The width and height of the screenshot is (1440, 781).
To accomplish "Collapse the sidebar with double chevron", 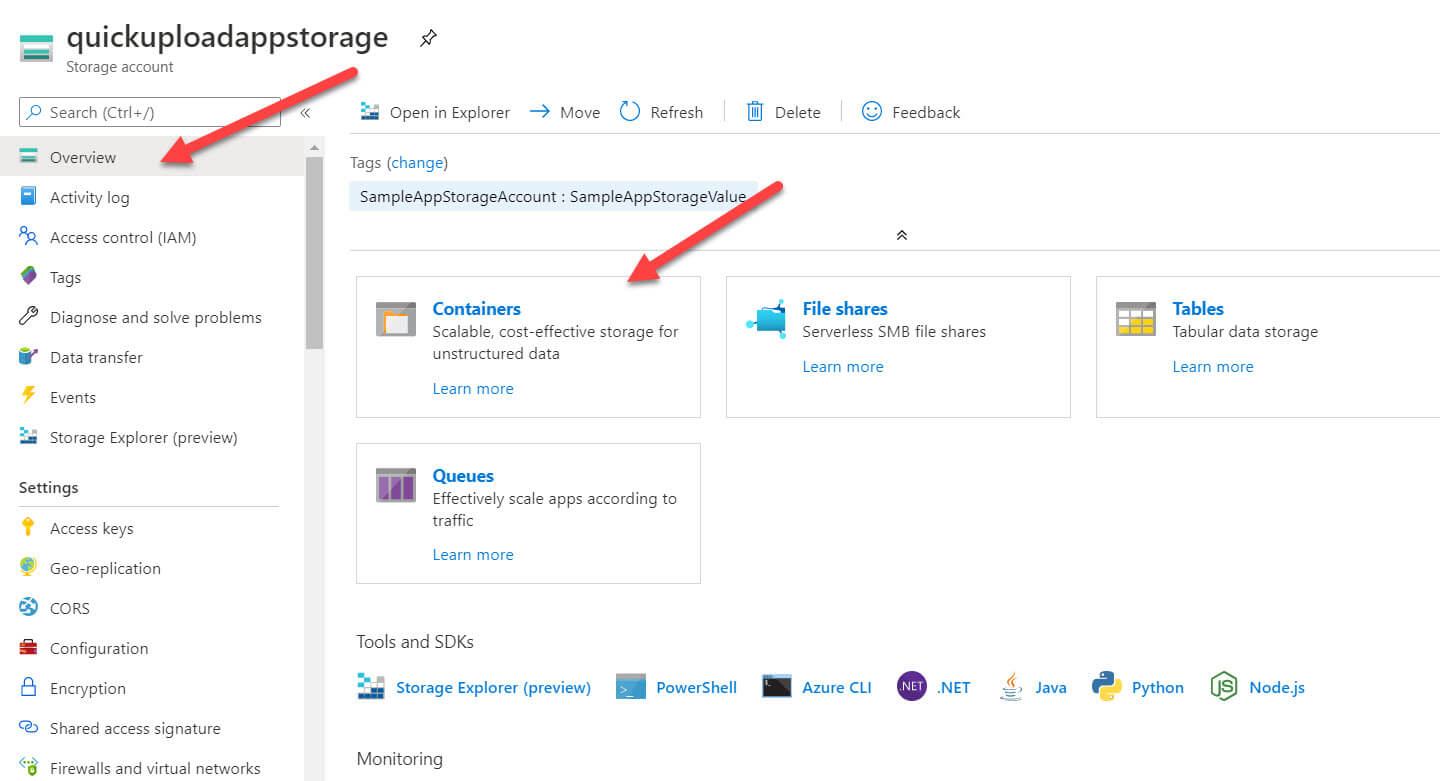I will click(305, 113).
